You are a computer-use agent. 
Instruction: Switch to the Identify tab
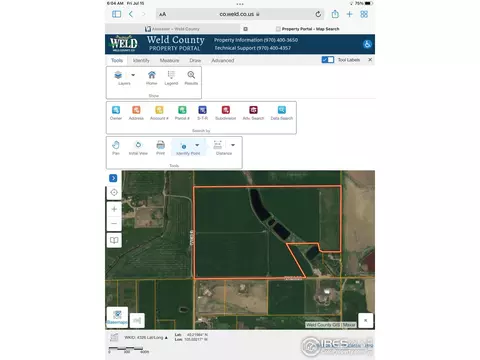[141, 60]
